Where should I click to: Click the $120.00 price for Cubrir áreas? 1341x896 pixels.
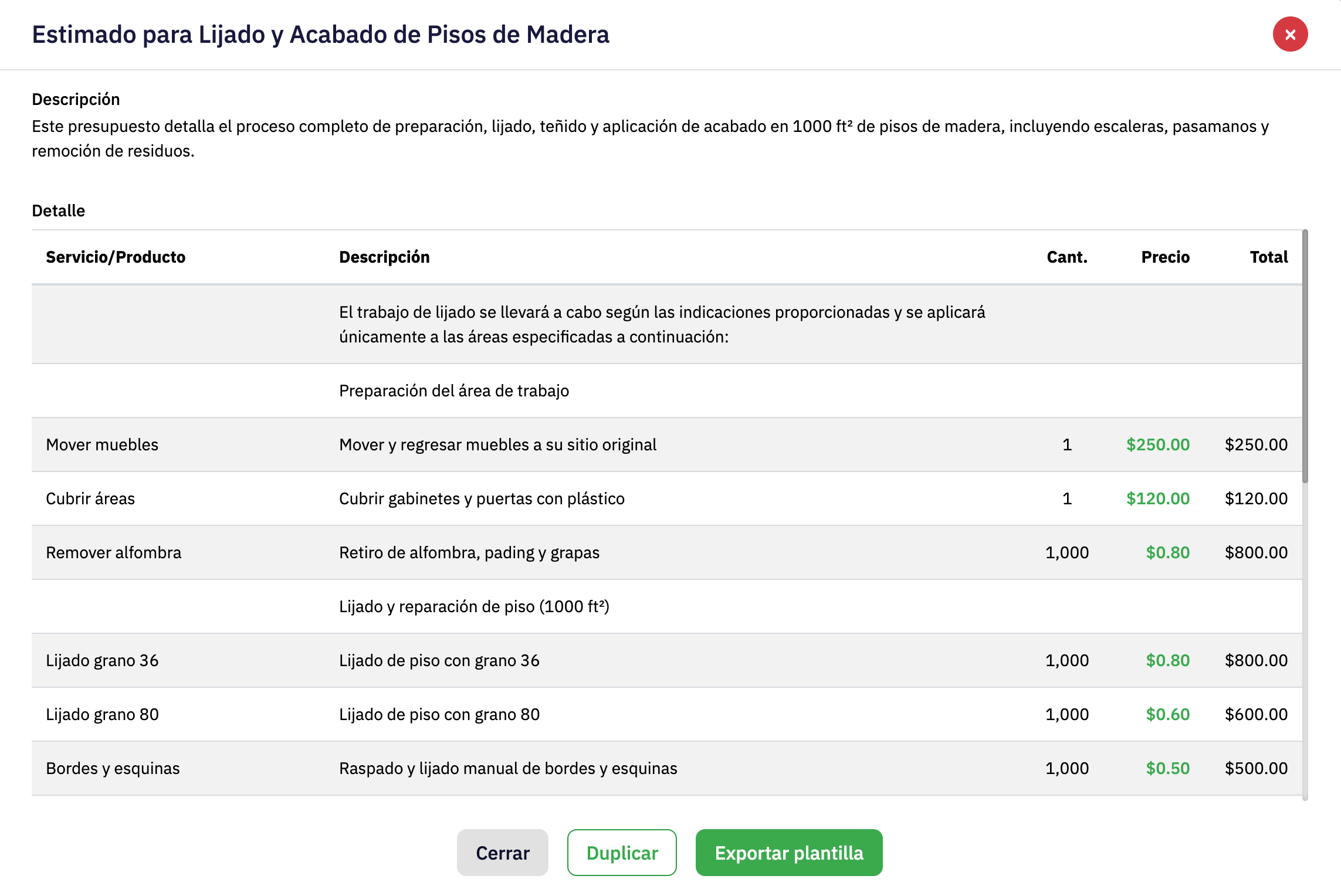point(1157,498)
